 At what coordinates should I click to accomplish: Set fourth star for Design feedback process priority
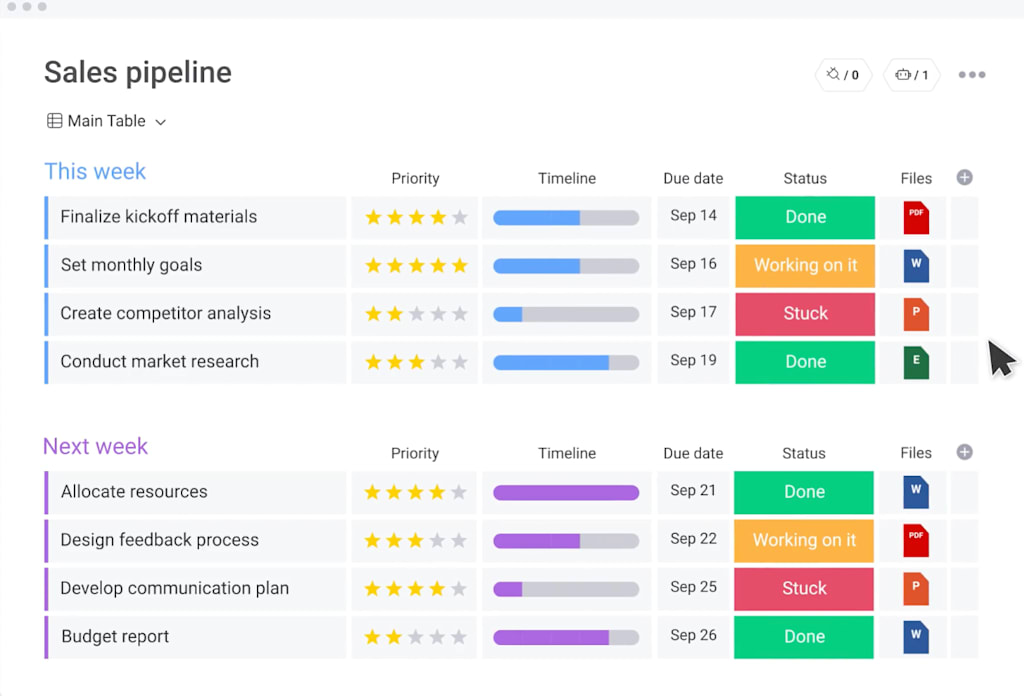pyautogui.click(x=437, y=540)
